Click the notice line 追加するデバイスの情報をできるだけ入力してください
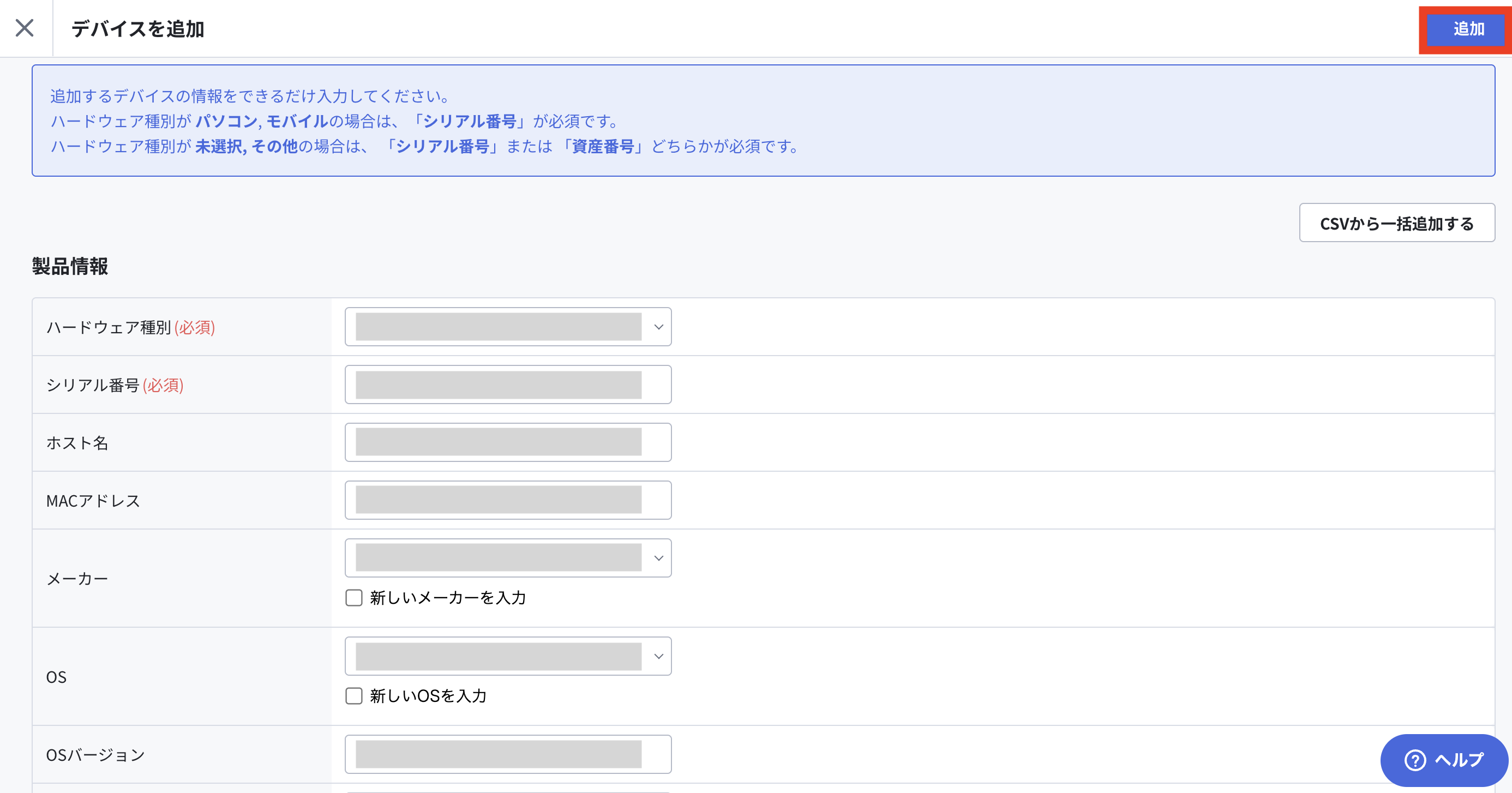This screenshot has width=1512, height=793. [249, 95]
